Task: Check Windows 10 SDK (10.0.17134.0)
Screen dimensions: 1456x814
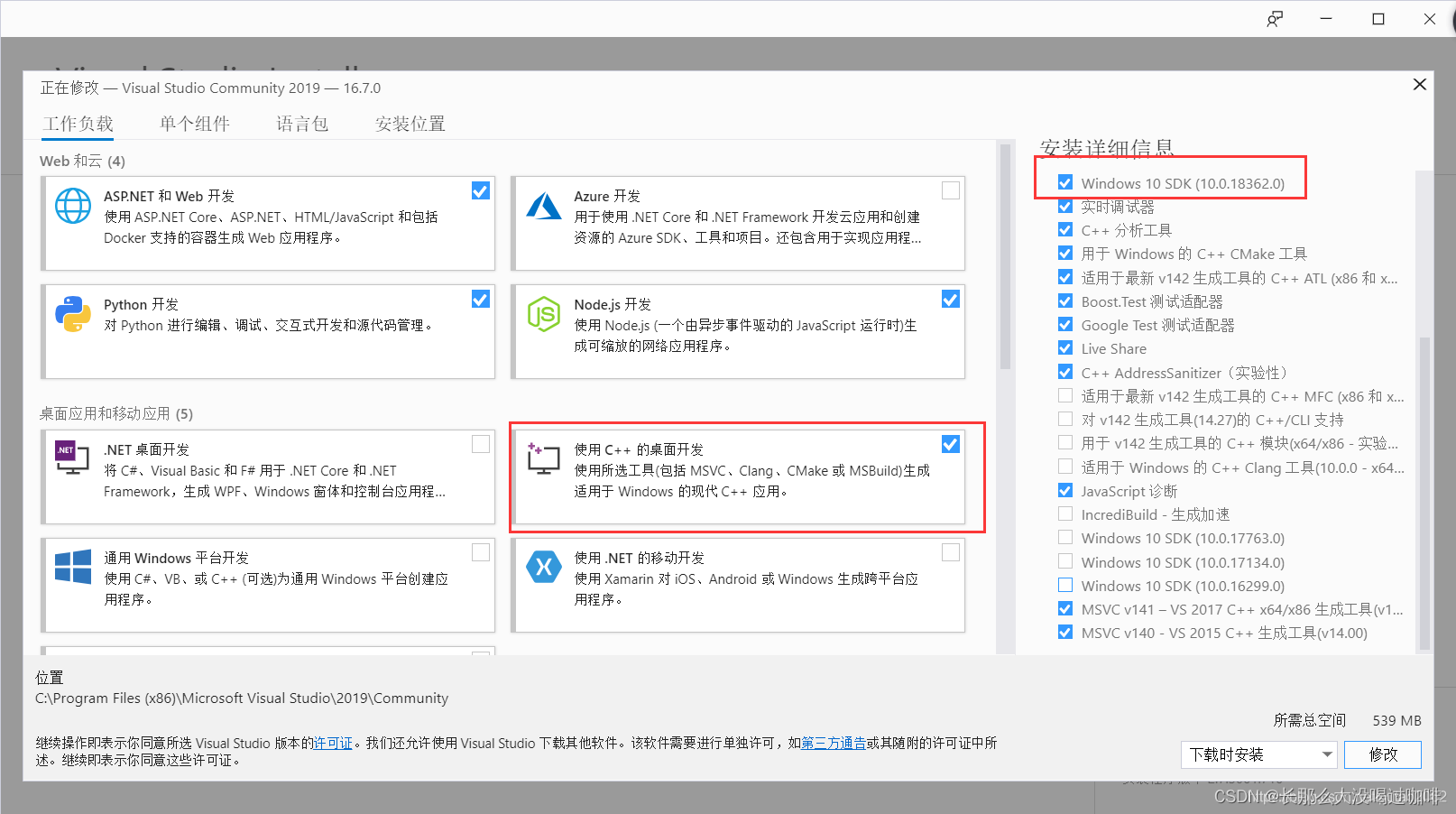Action: [x=1065, y=561]
